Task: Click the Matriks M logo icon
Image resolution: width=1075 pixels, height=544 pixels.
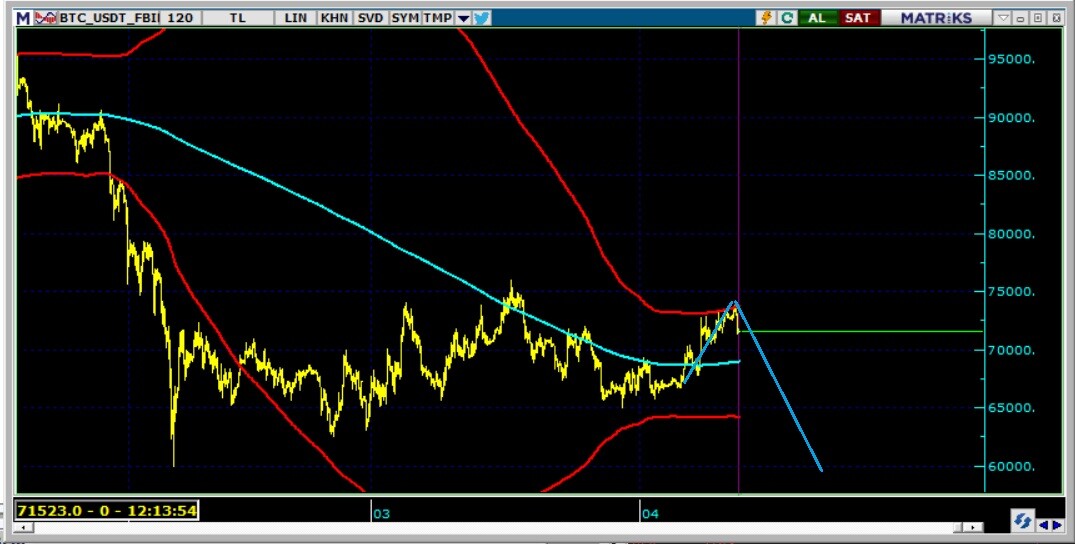Action: click(x=22, y=18)
